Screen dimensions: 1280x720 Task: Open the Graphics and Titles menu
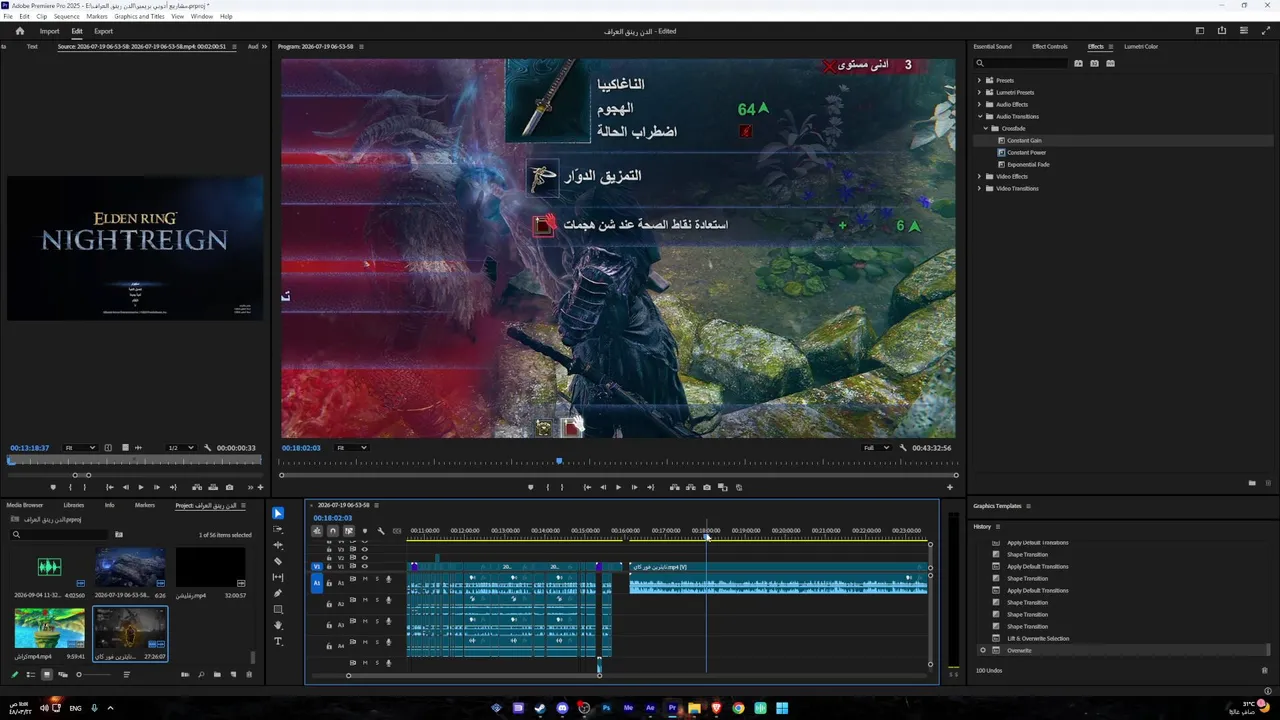(x=139, y=16)
